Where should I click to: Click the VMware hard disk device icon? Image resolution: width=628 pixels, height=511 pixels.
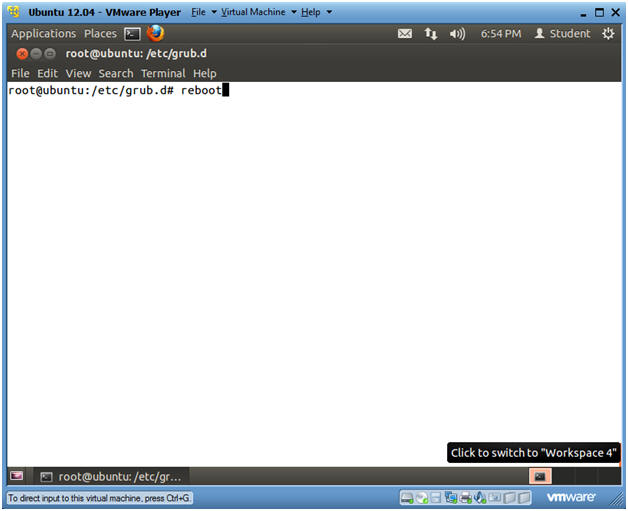407,498
